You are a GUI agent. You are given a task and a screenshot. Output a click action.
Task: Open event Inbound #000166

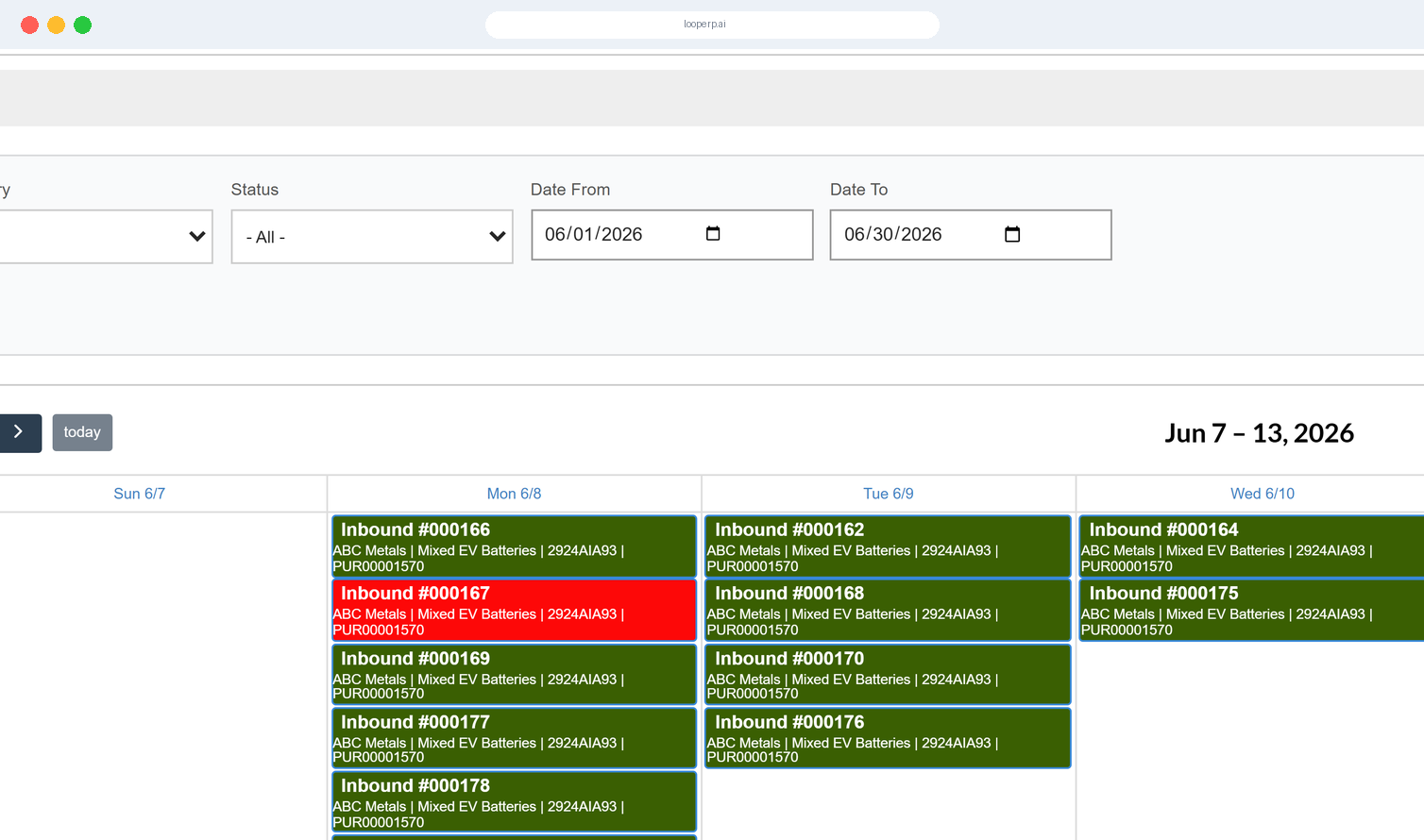coord(515,546)
